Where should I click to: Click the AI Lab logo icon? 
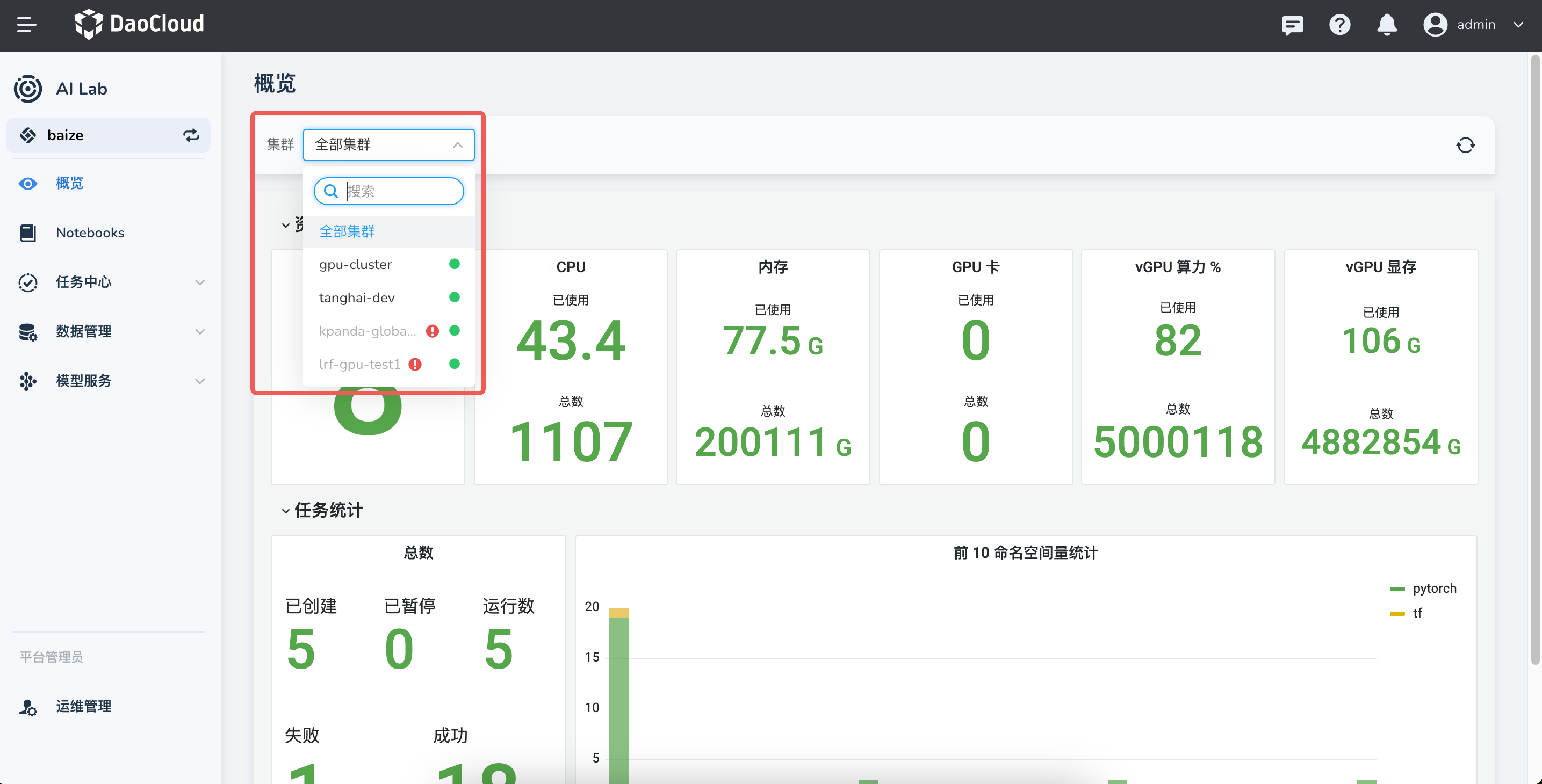click(x=28, y=89)
